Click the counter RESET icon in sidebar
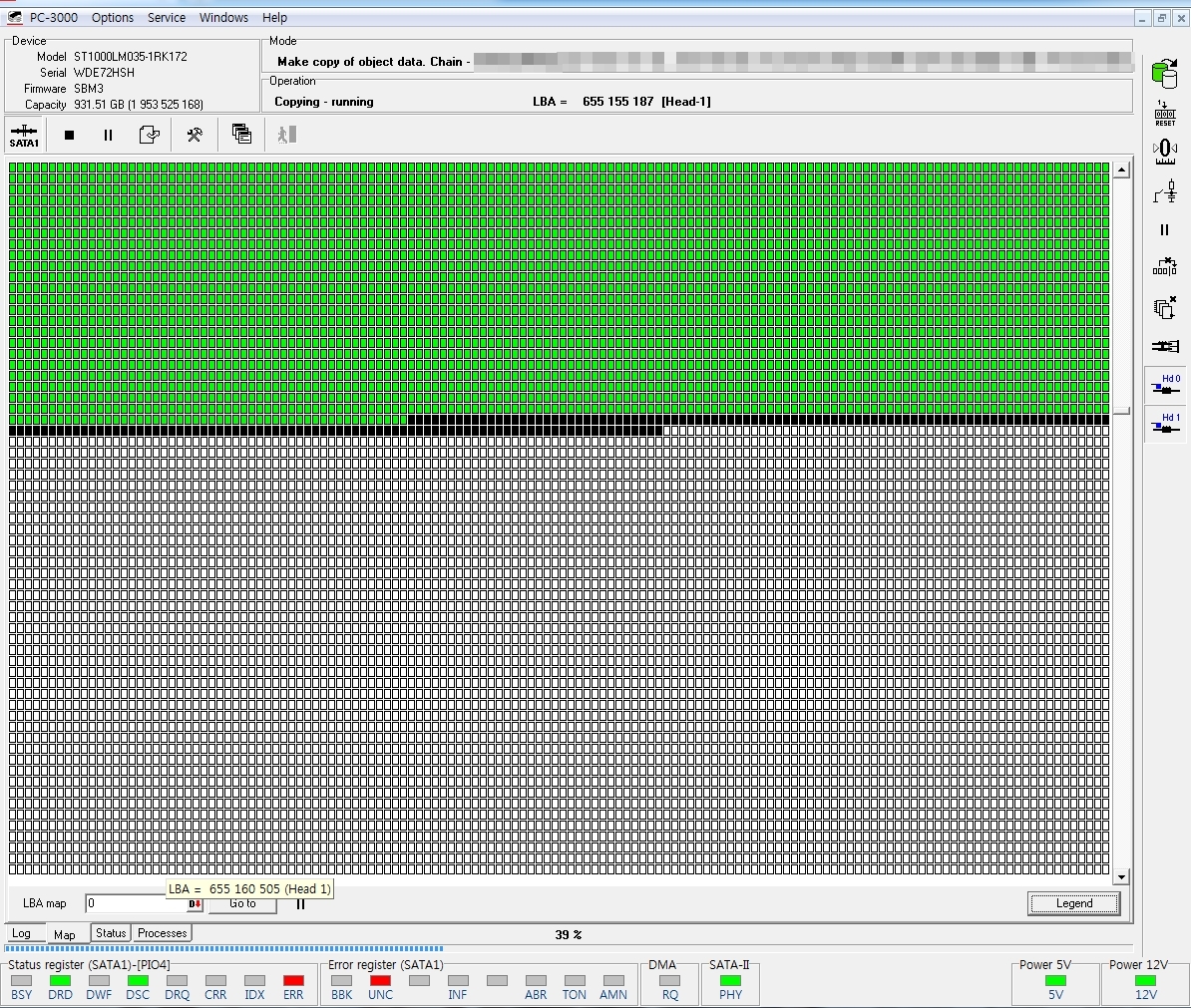 (1164, 113)
